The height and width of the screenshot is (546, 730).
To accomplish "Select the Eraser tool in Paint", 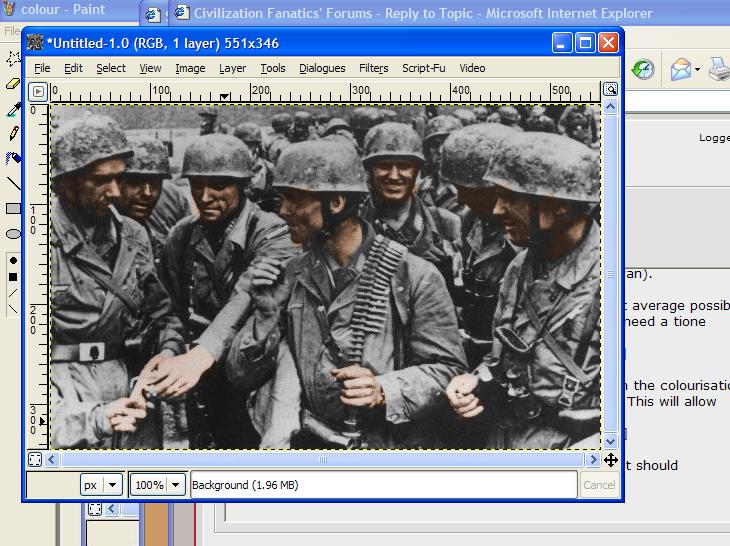I will 13,84.
